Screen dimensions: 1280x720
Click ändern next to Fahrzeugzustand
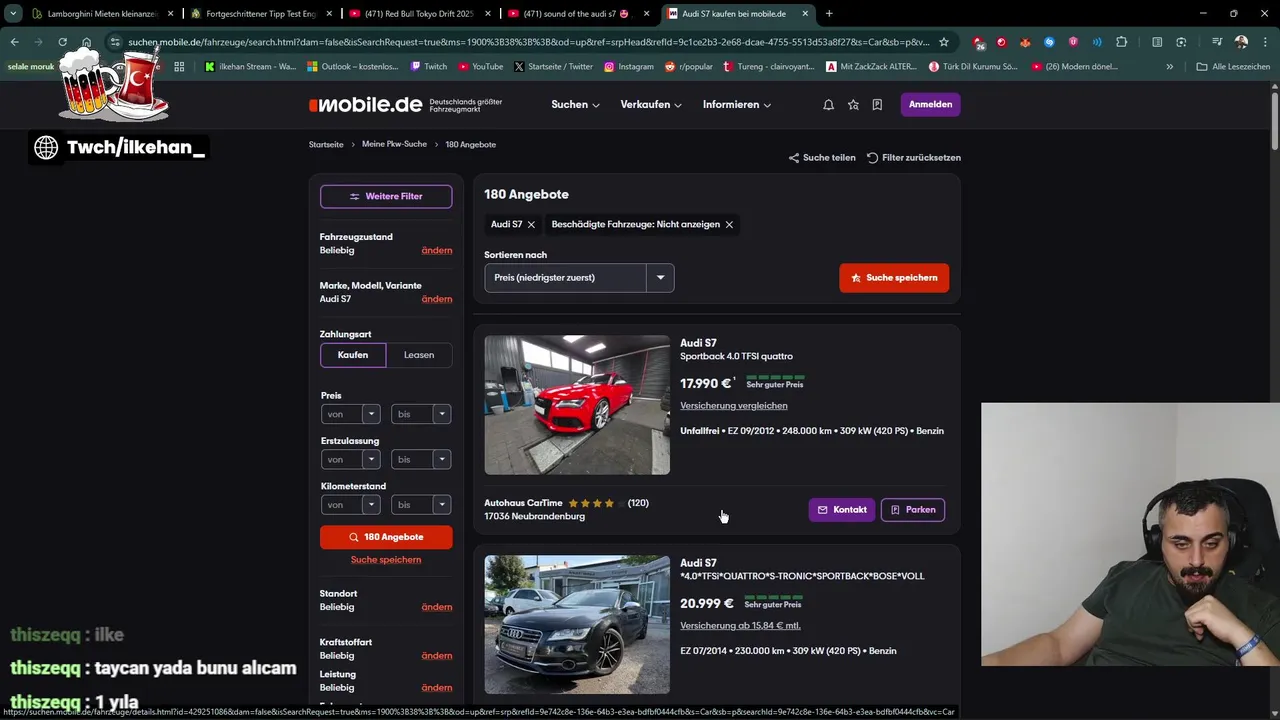coord(437,251)
